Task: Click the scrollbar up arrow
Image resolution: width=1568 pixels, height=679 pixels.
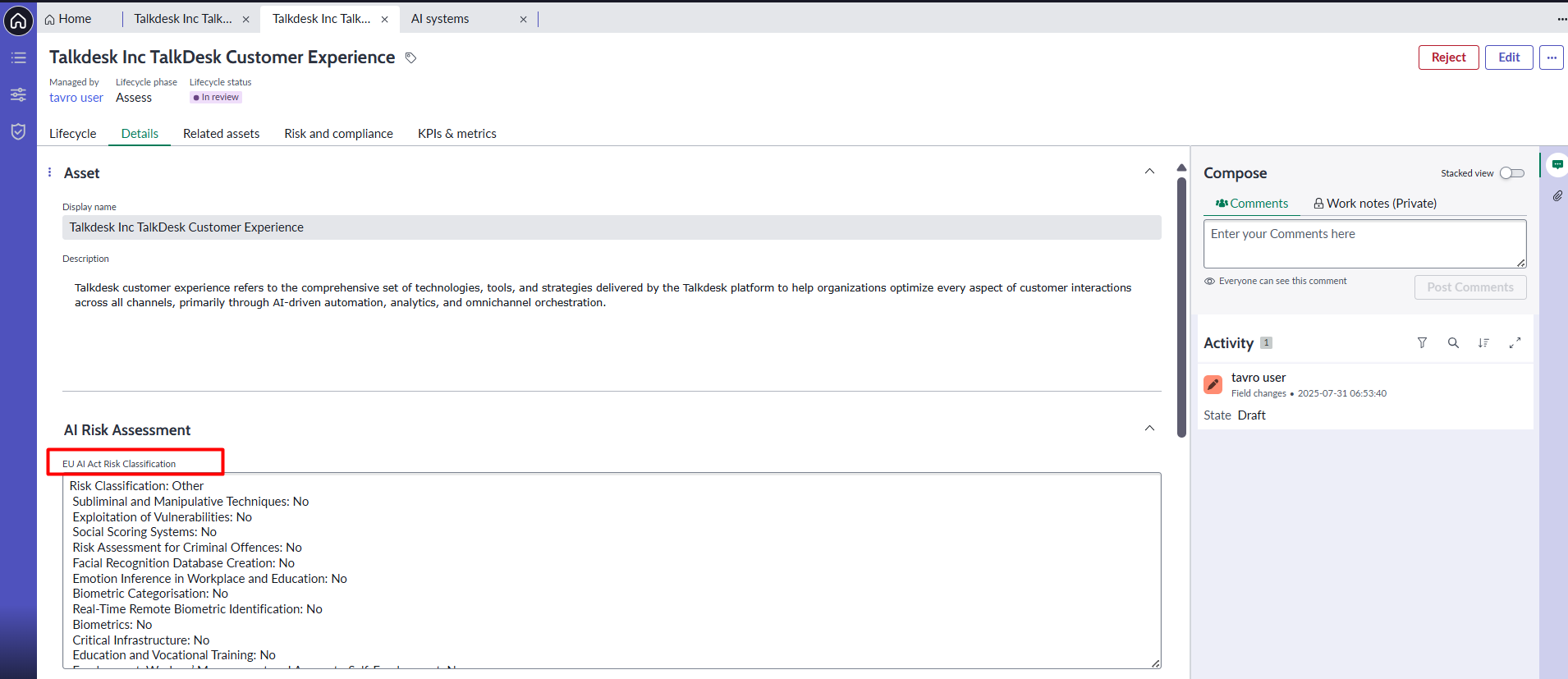Action: tap(1181, 167)
